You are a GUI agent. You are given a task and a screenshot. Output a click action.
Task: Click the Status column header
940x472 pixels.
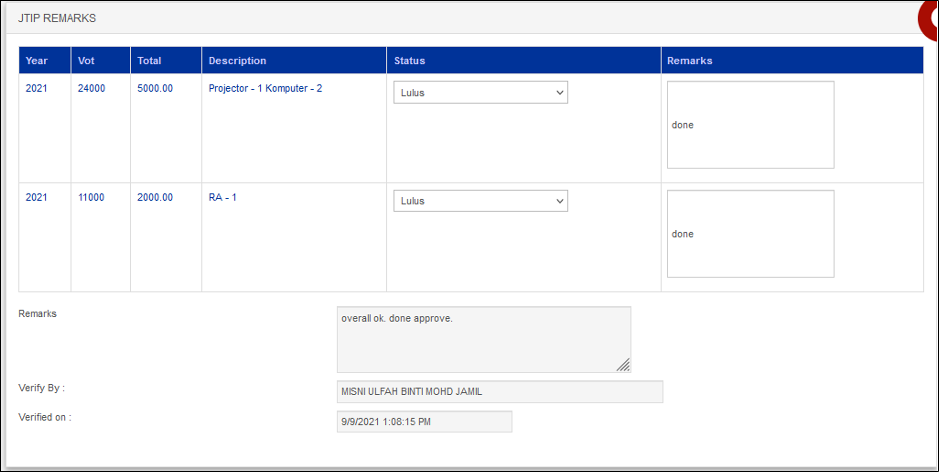coord(410,61)
